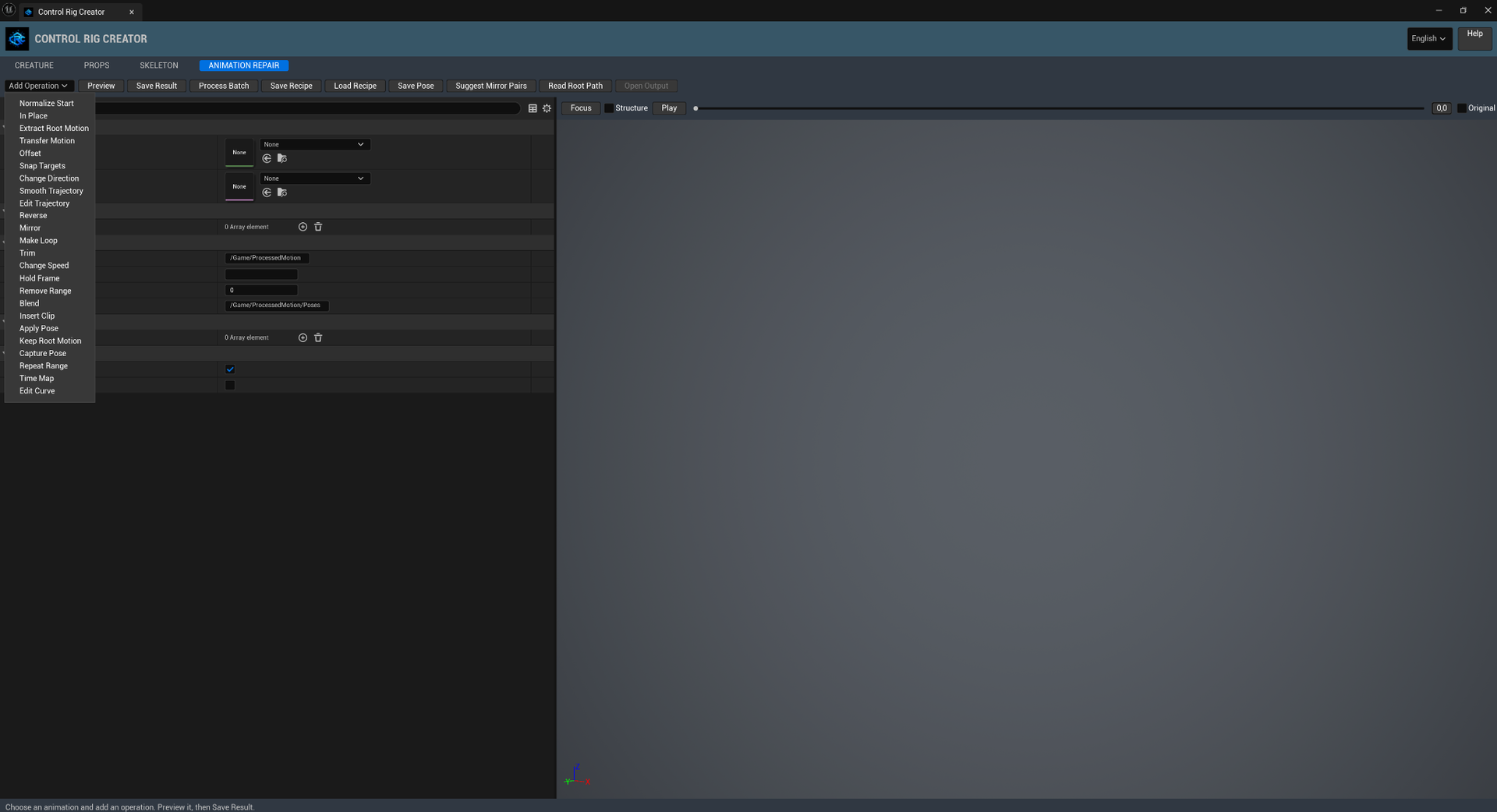Use selected asset arrow for green-underlined asset slot

point(267,158)
